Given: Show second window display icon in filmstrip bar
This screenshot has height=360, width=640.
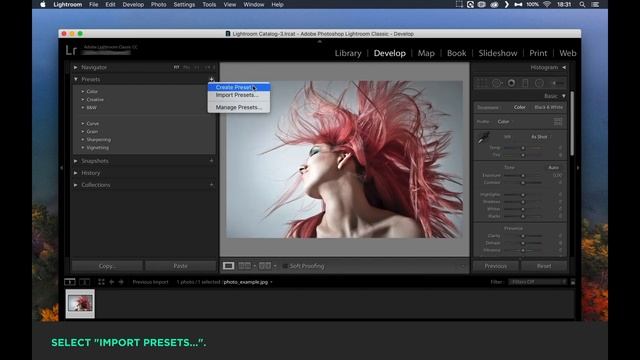Looking at the screenshot, I should (84, 282).
